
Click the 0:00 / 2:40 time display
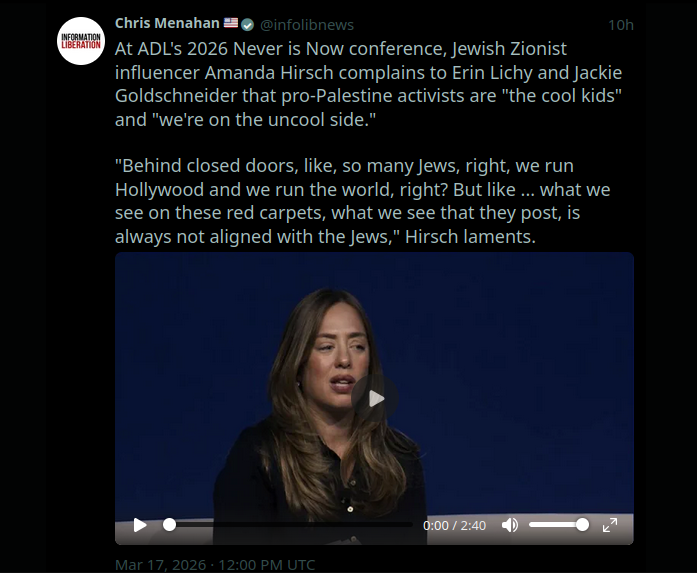(x=454, y=525)
